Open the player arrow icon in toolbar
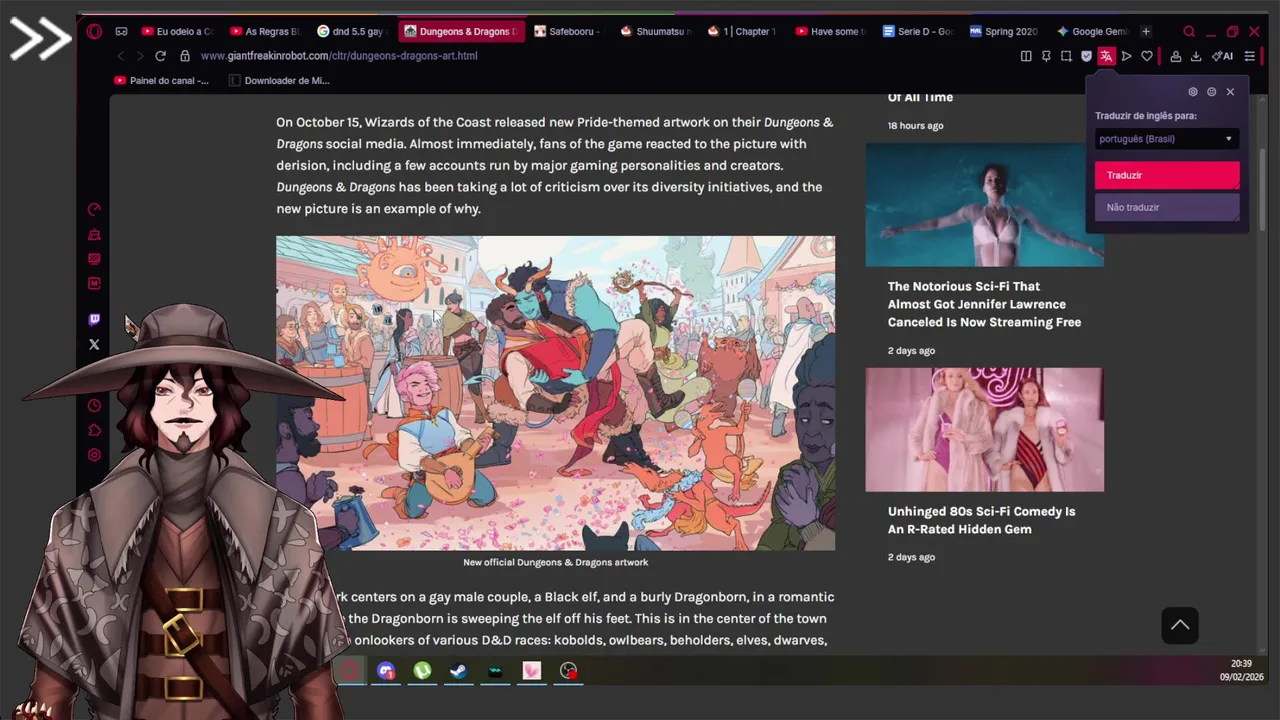 point(1126,56)
